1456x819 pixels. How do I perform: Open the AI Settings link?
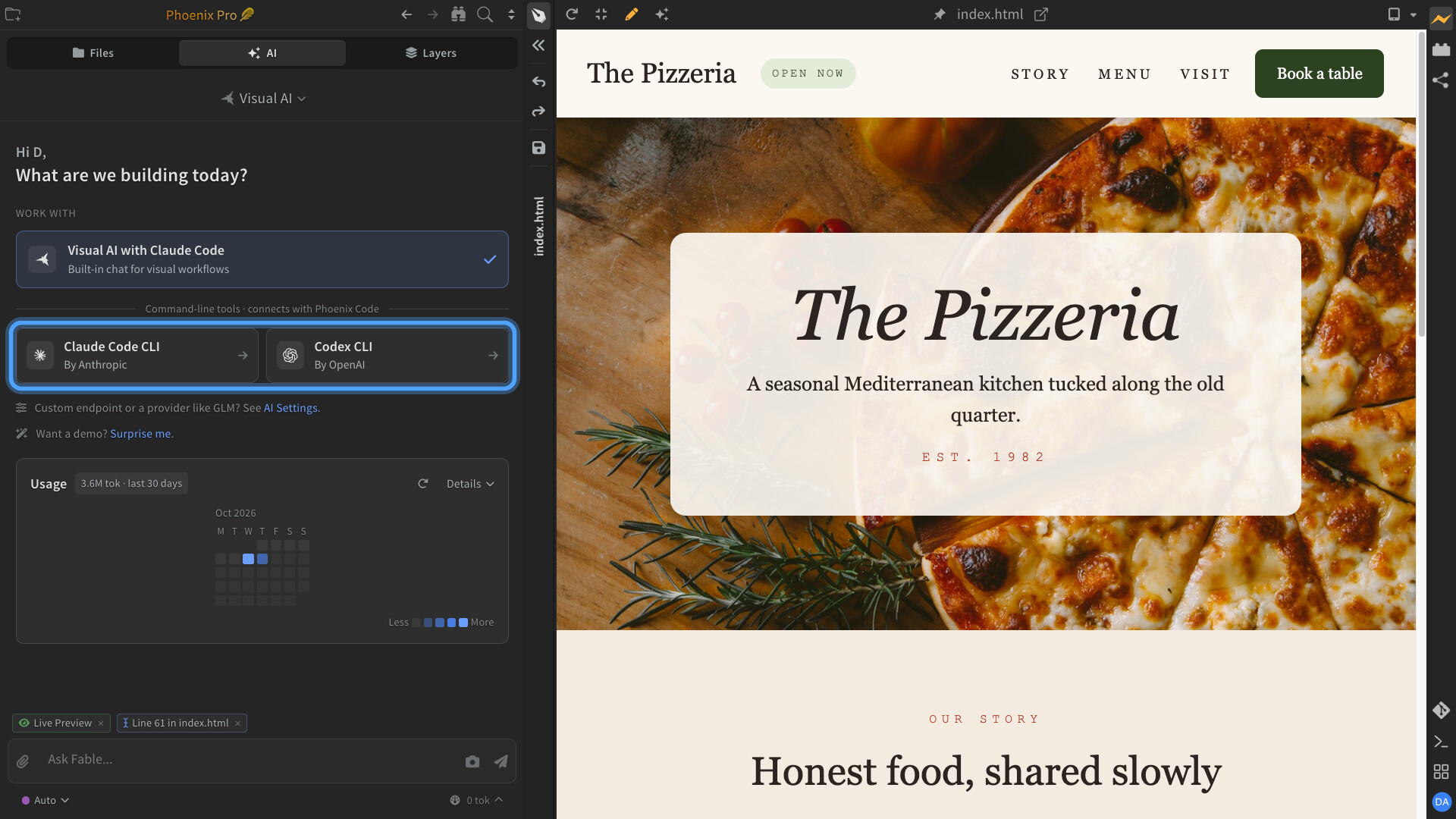click(290, 408)
